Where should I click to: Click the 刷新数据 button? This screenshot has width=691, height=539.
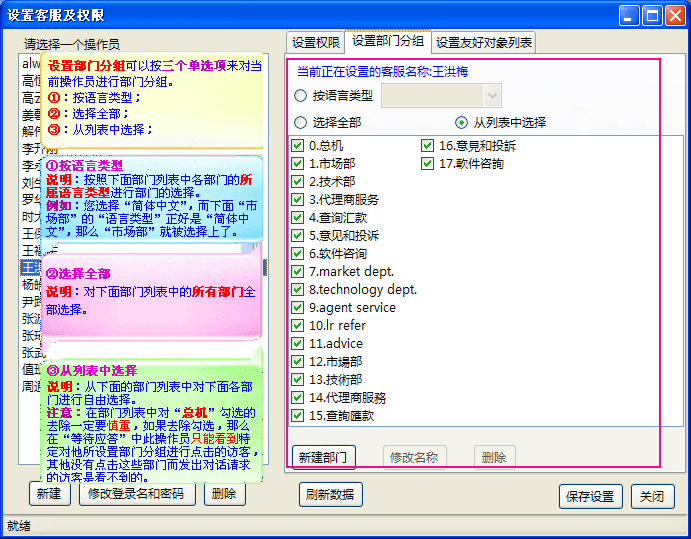330,495
